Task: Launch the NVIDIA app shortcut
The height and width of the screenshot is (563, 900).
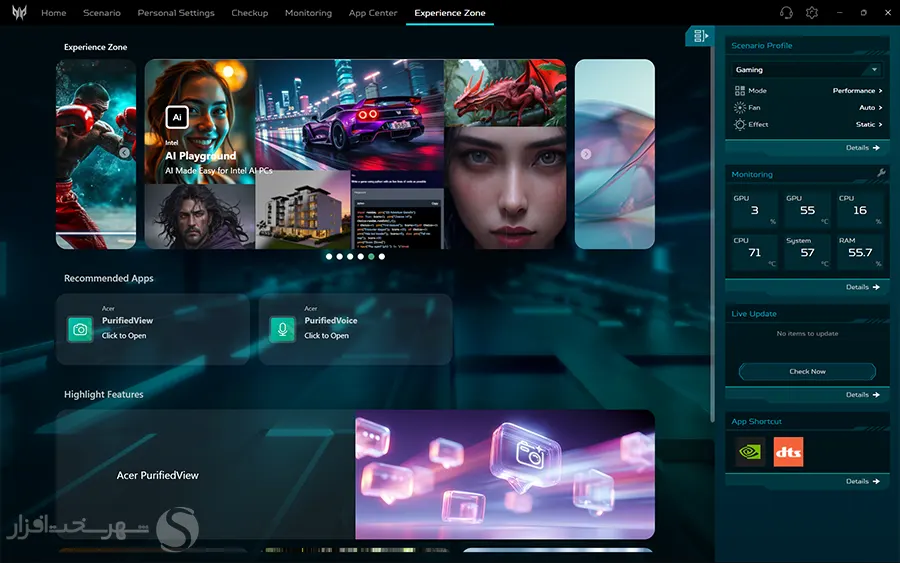Action: [x=750, y=452]
